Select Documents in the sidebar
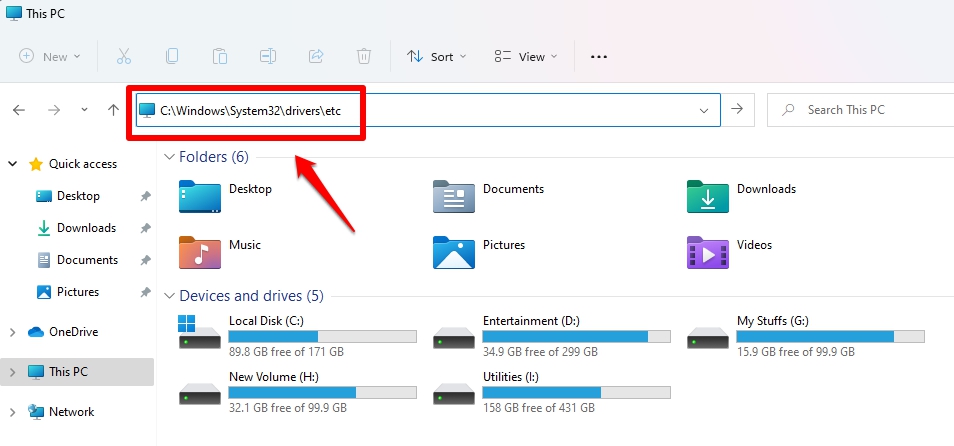 [x=87, y=260]
